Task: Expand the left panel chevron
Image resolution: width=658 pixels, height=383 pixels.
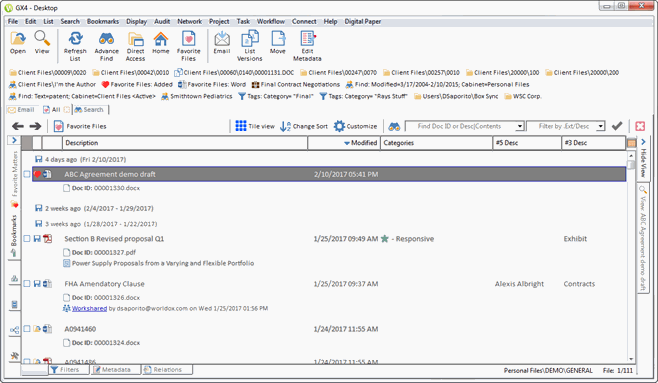Action: coord(14,140)
